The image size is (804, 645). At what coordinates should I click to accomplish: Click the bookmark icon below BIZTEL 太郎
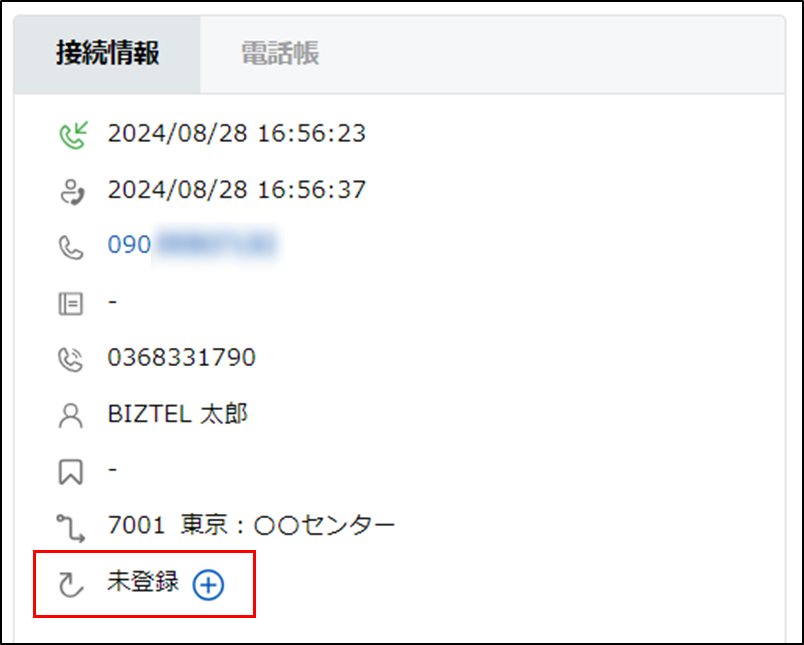pyautogui.click(x=70, y=472)
